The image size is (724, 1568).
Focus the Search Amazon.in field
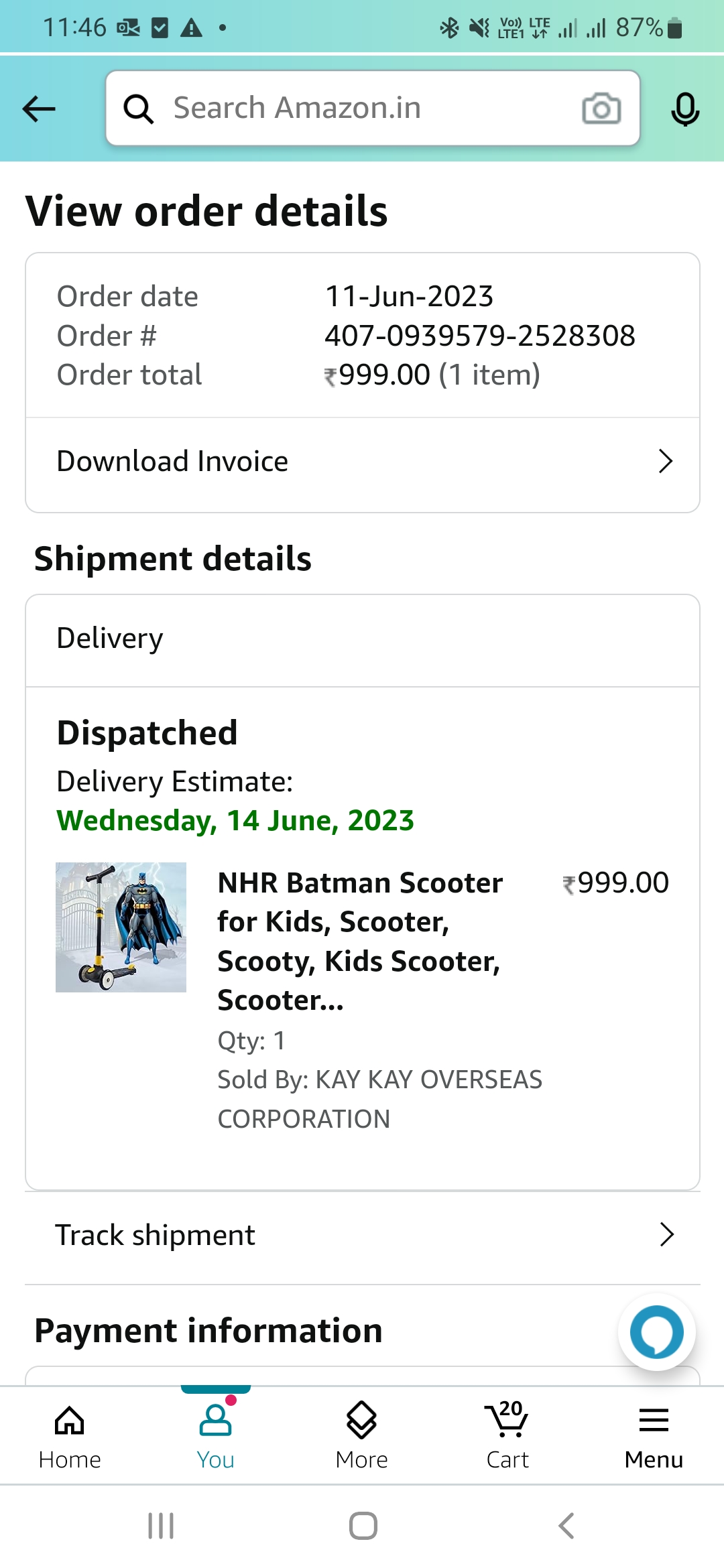pyautogui.click(x=362, y=109)
